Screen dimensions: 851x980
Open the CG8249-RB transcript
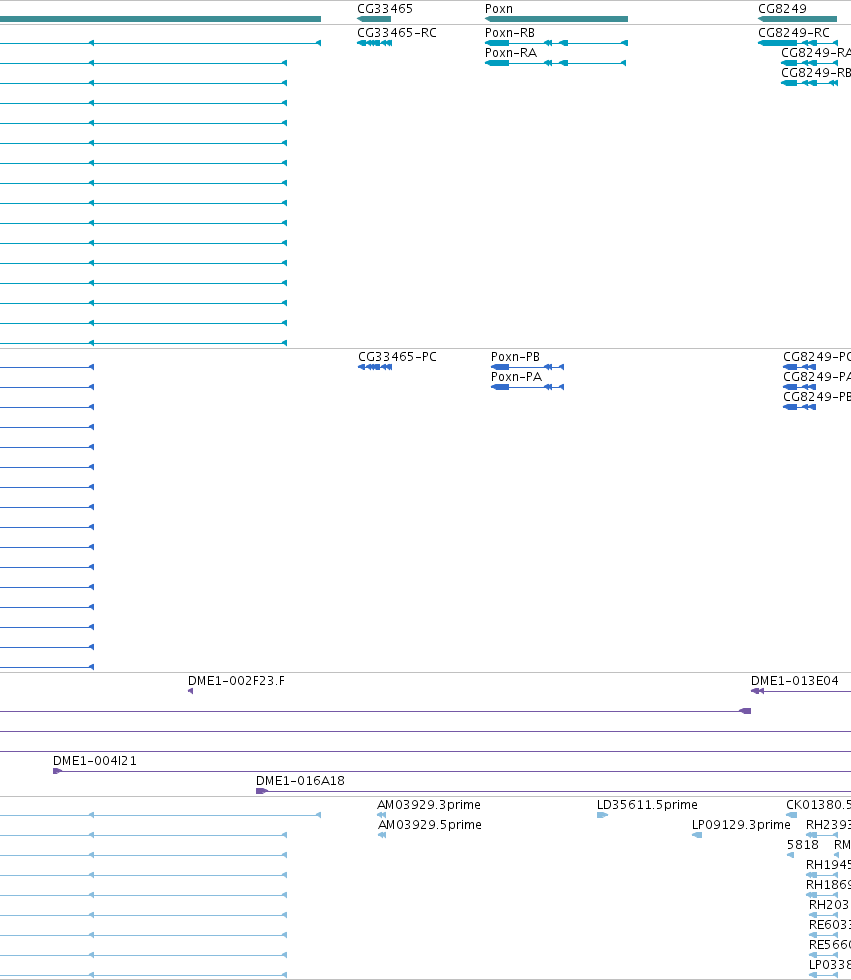pyautogui.click(x=810, y=83)
